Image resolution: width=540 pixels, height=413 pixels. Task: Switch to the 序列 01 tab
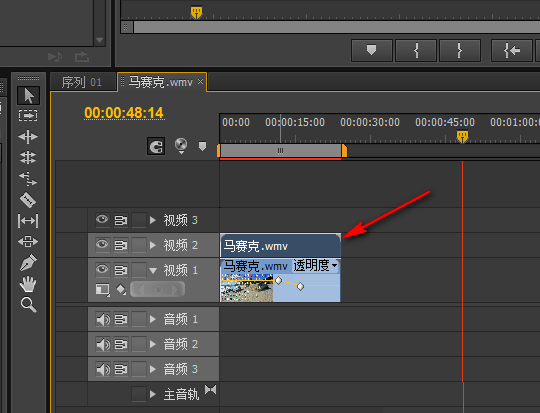coord(82,82)
